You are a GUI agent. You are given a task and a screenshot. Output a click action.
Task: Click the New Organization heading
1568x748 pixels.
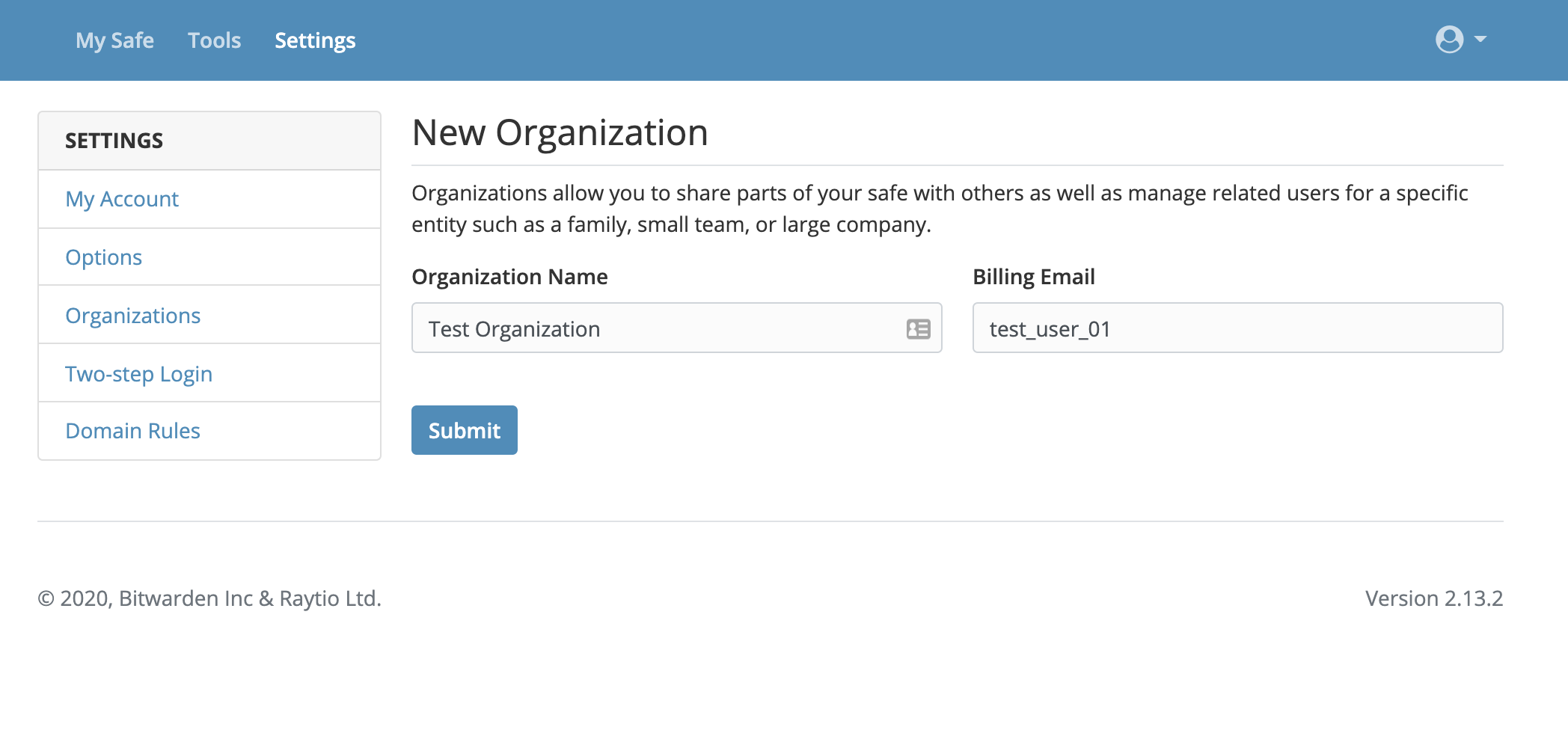tap(560, 133)
